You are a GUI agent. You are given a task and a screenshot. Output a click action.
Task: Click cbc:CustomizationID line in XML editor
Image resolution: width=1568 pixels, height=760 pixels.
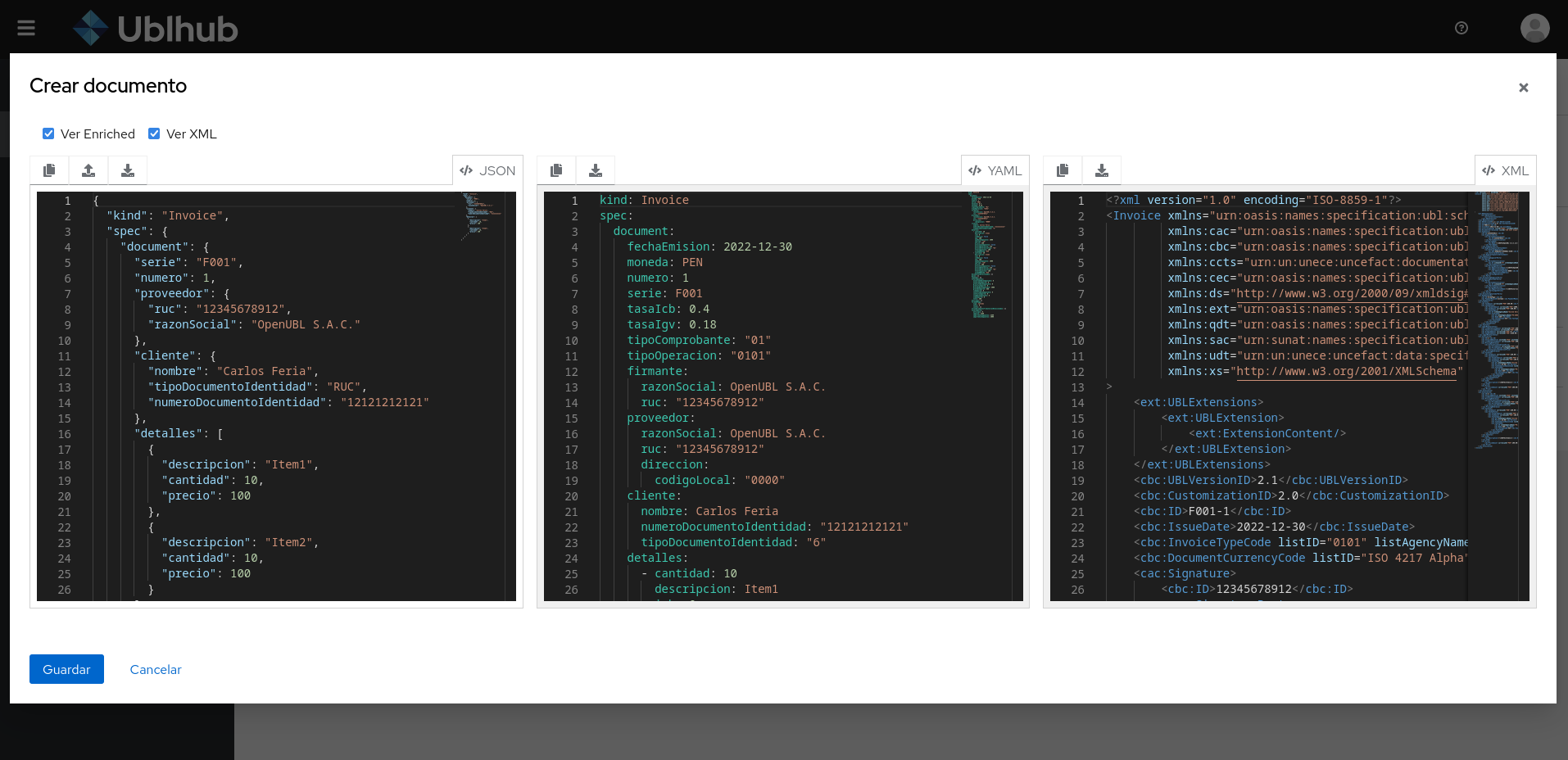pos(1291,495)
